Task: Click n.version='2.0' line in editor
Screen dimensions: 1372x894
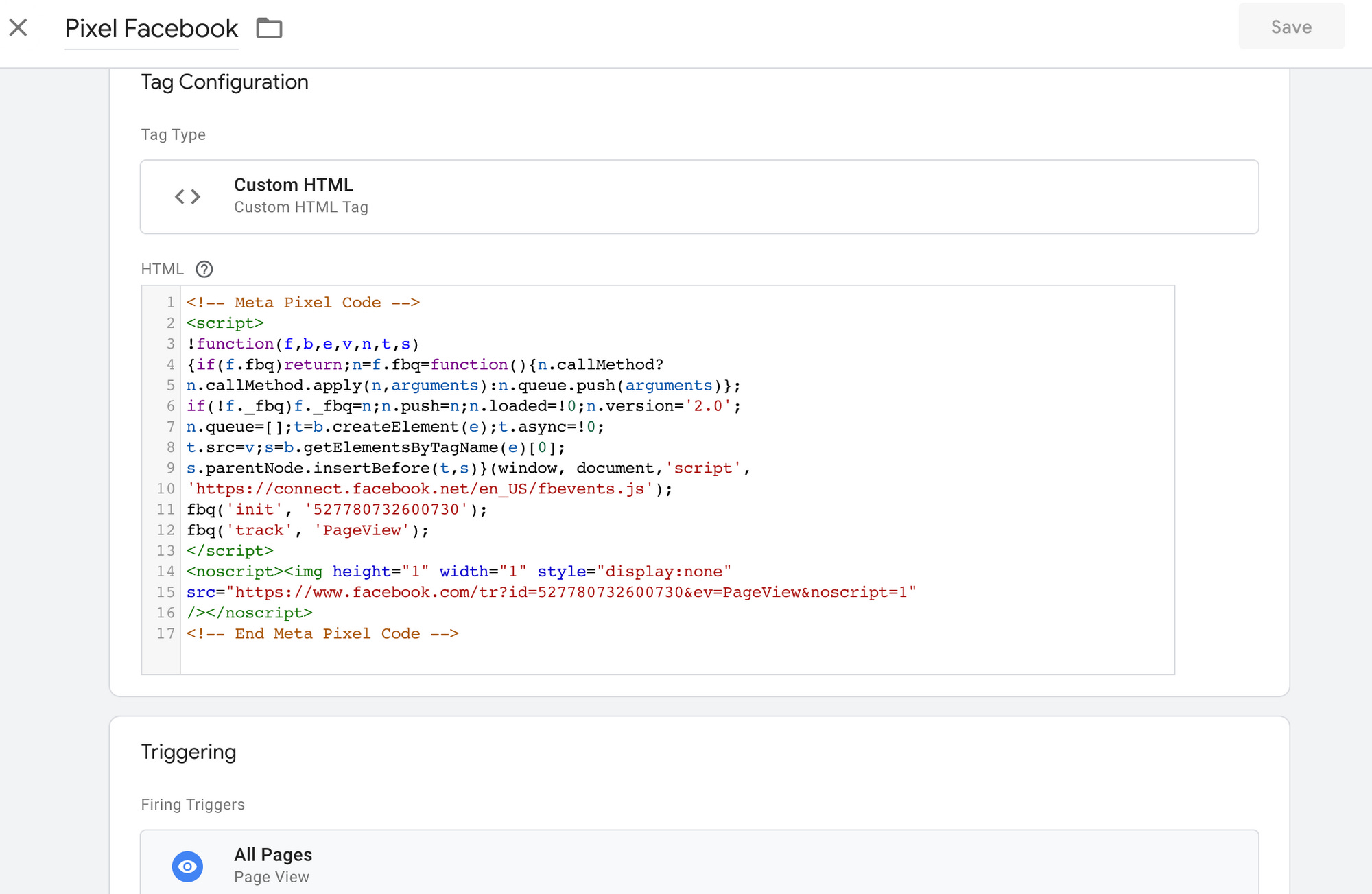Action: pyautogui.click(x=463, y=406)
